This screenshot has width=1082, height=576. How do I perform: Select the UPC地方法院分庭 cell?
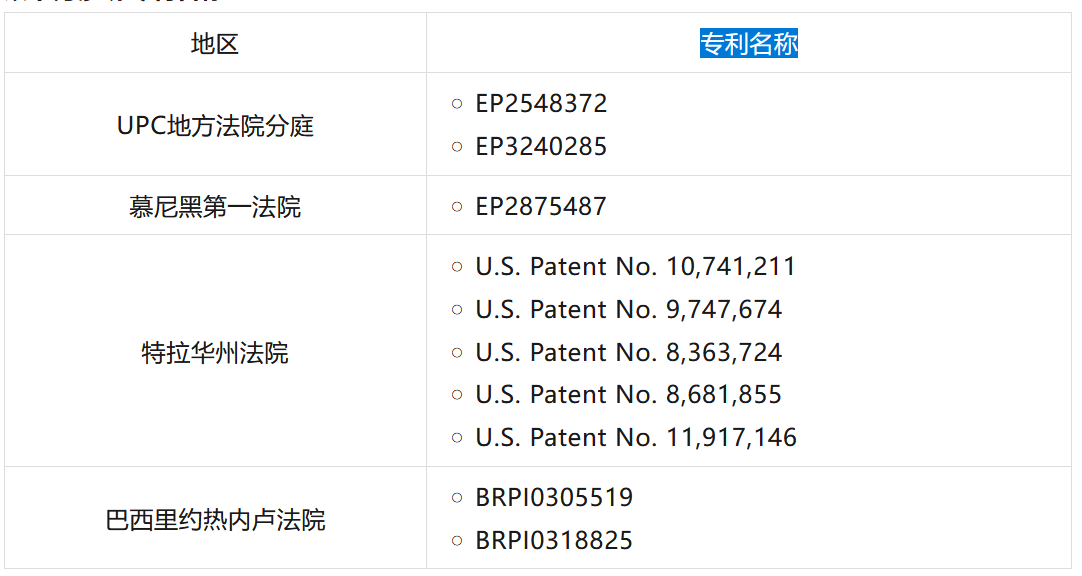tap(215, 126)
